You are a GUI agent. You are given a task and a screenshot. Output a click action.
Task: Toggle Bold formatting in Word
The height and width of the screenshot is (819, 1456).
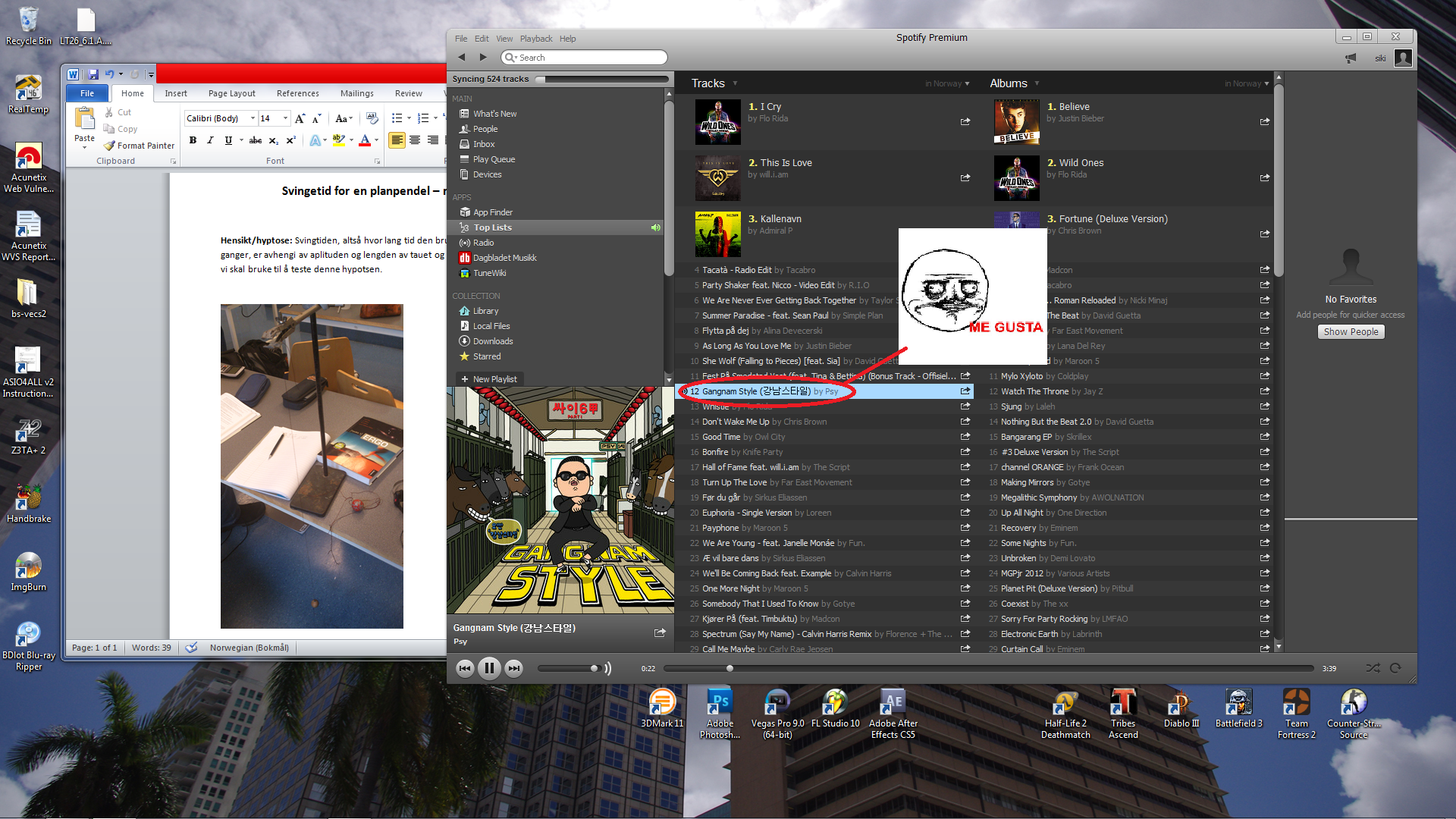[193, 140]
